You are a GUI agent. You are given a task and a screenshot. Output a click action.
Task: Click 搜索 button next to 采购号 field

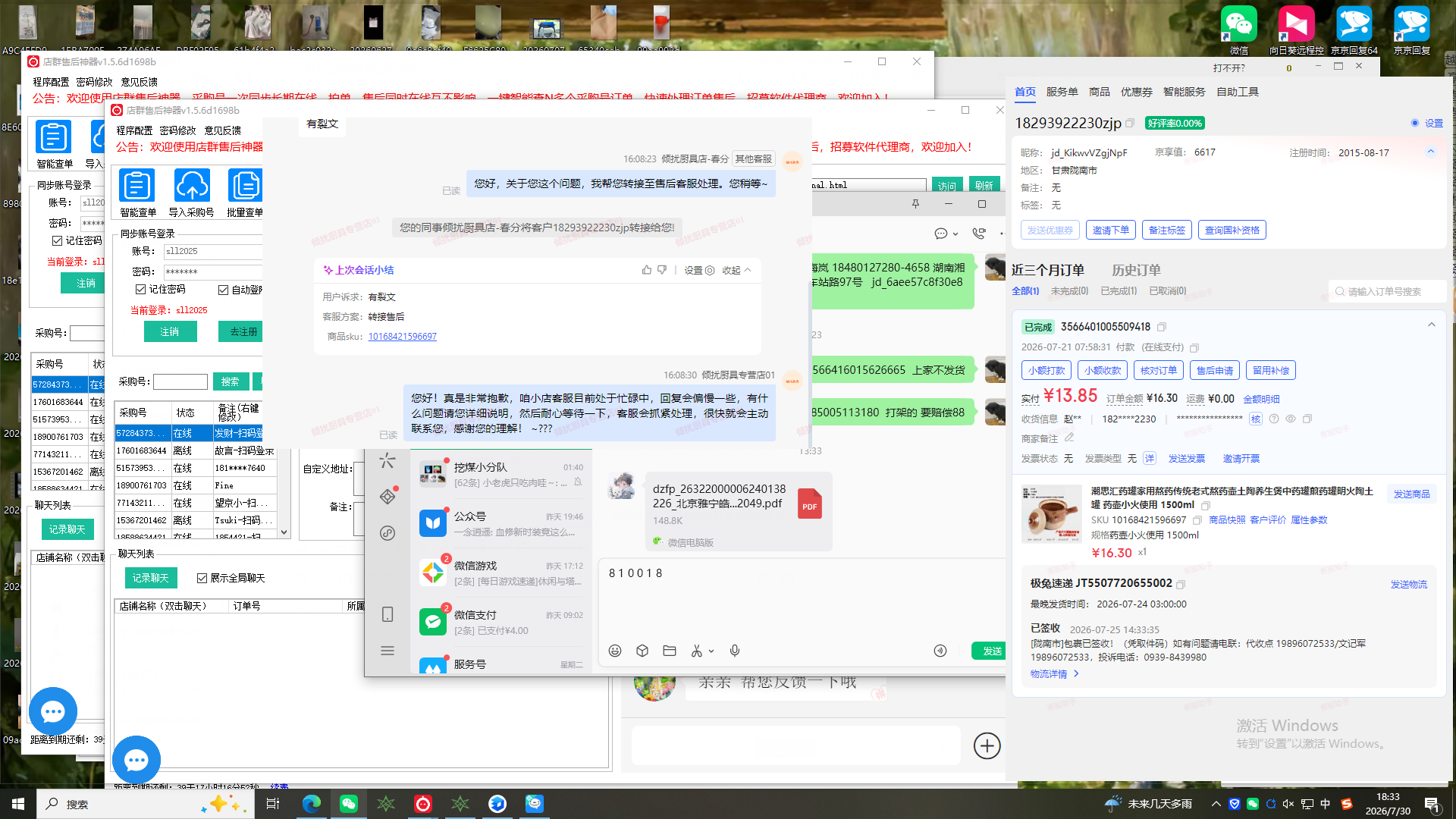(x=231, y=381)
